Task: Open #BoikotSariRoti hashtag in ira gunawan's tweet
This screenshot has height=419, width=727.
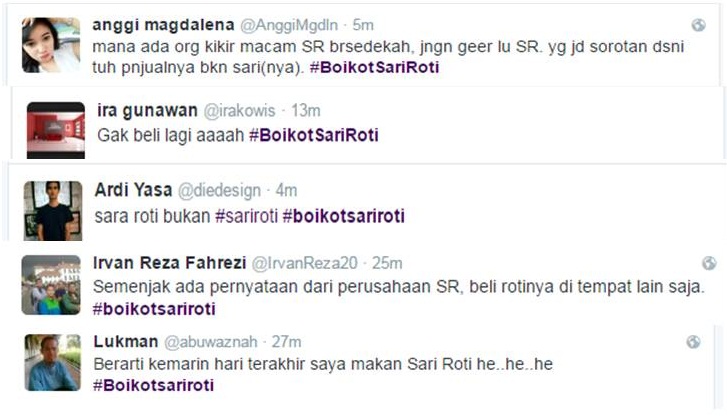Action: click(x=314, y=135)
